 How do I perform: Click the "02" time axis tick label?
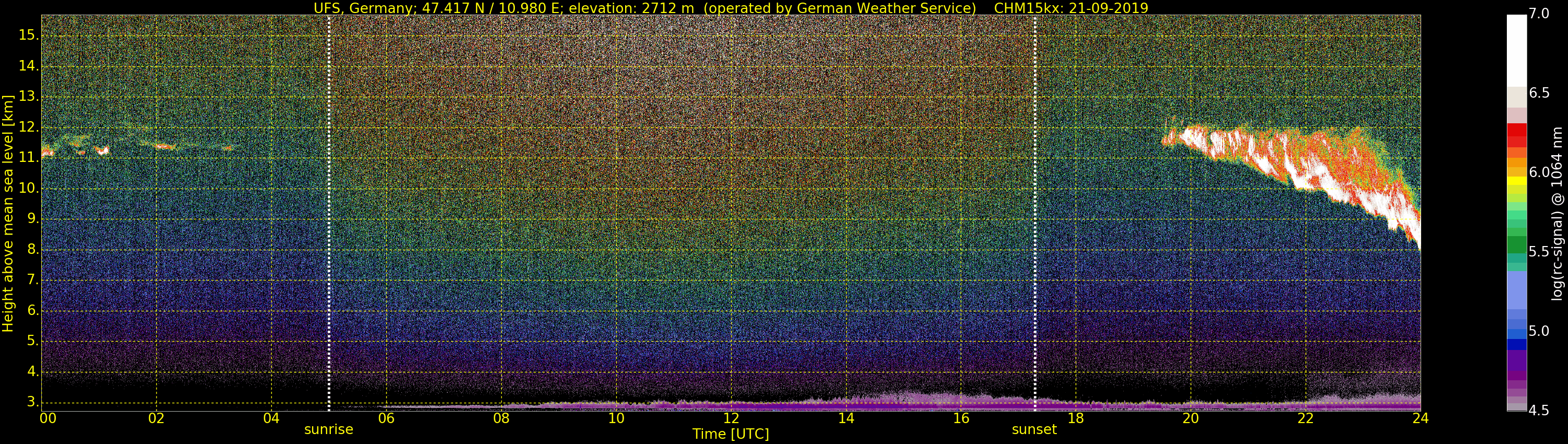[156, 418]
